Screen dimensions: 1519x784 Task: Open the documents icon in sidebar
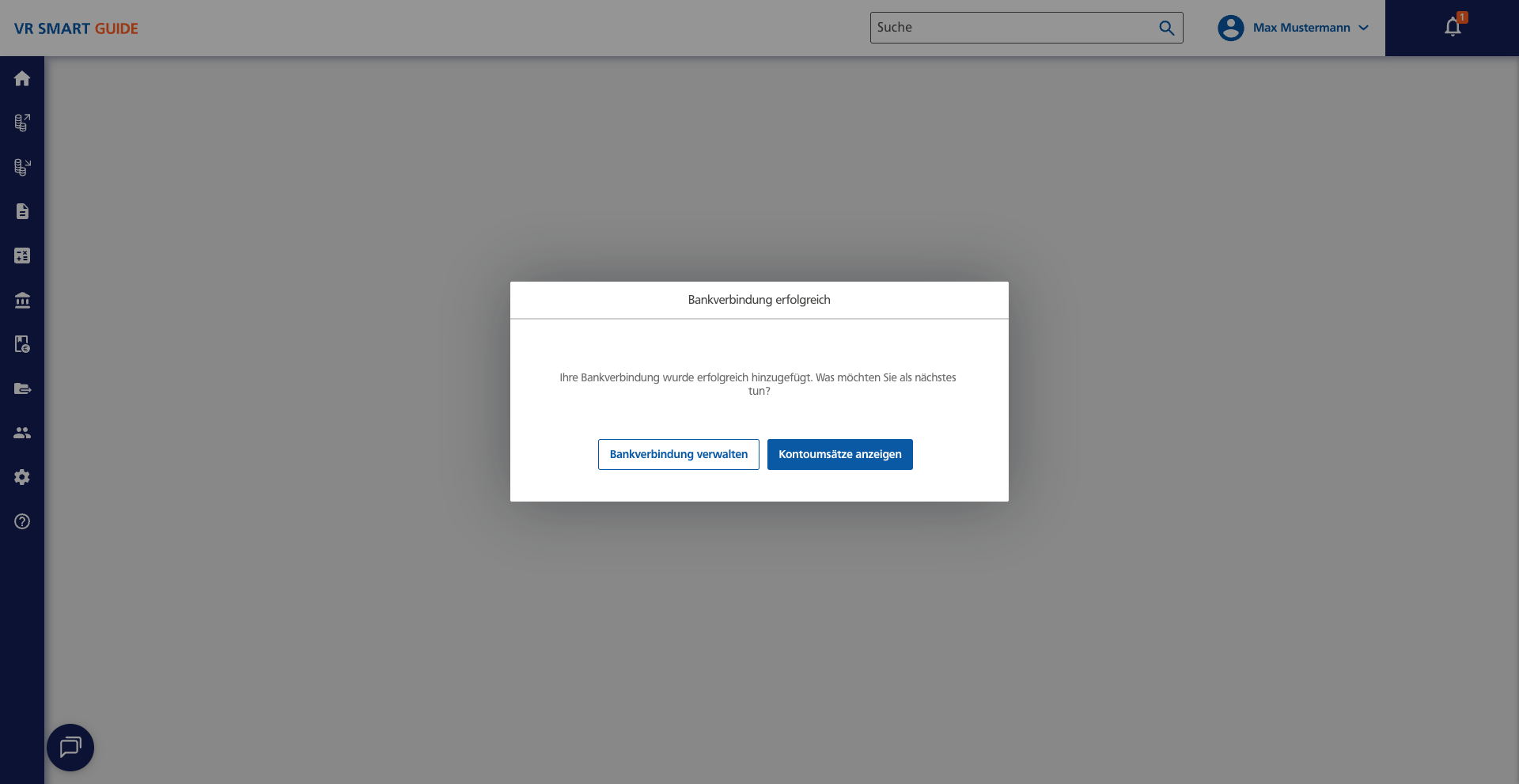coord(22,211)
